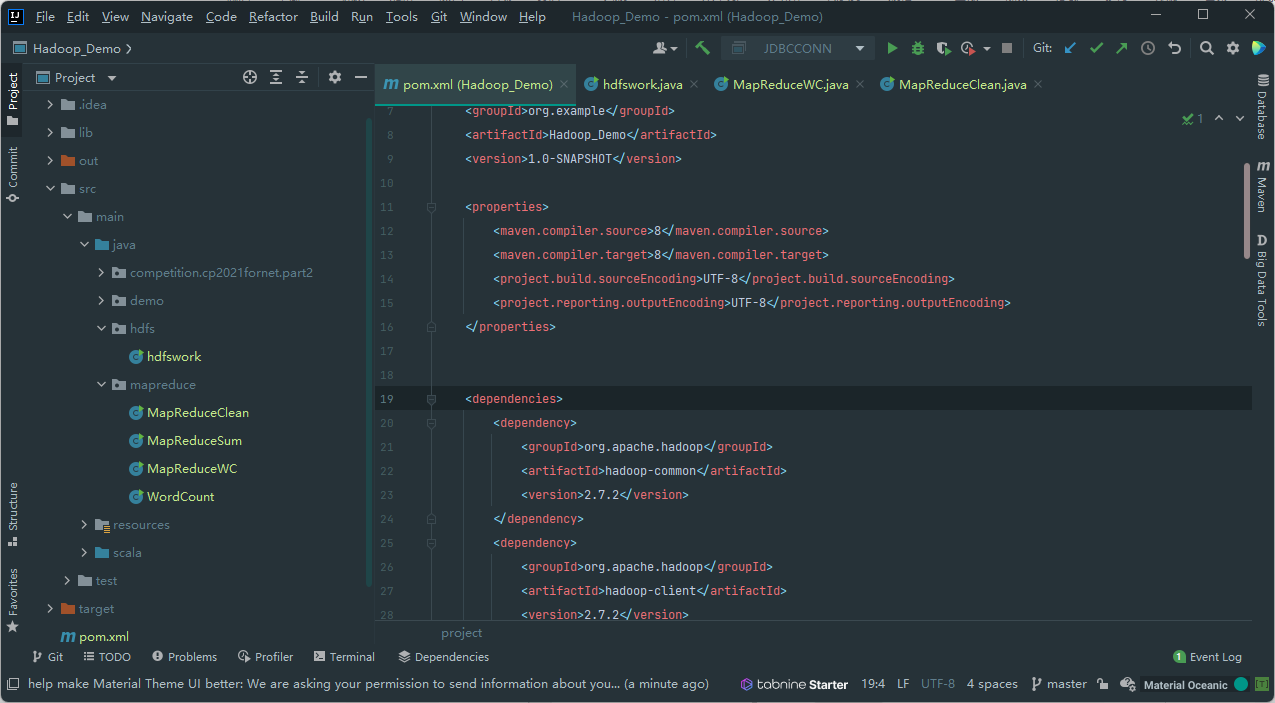Commit changes with Git checkmark icon
Image resolution: width=1275 pixels, height=703 pixels.
pyautogui.click(x=1096, y=48)
